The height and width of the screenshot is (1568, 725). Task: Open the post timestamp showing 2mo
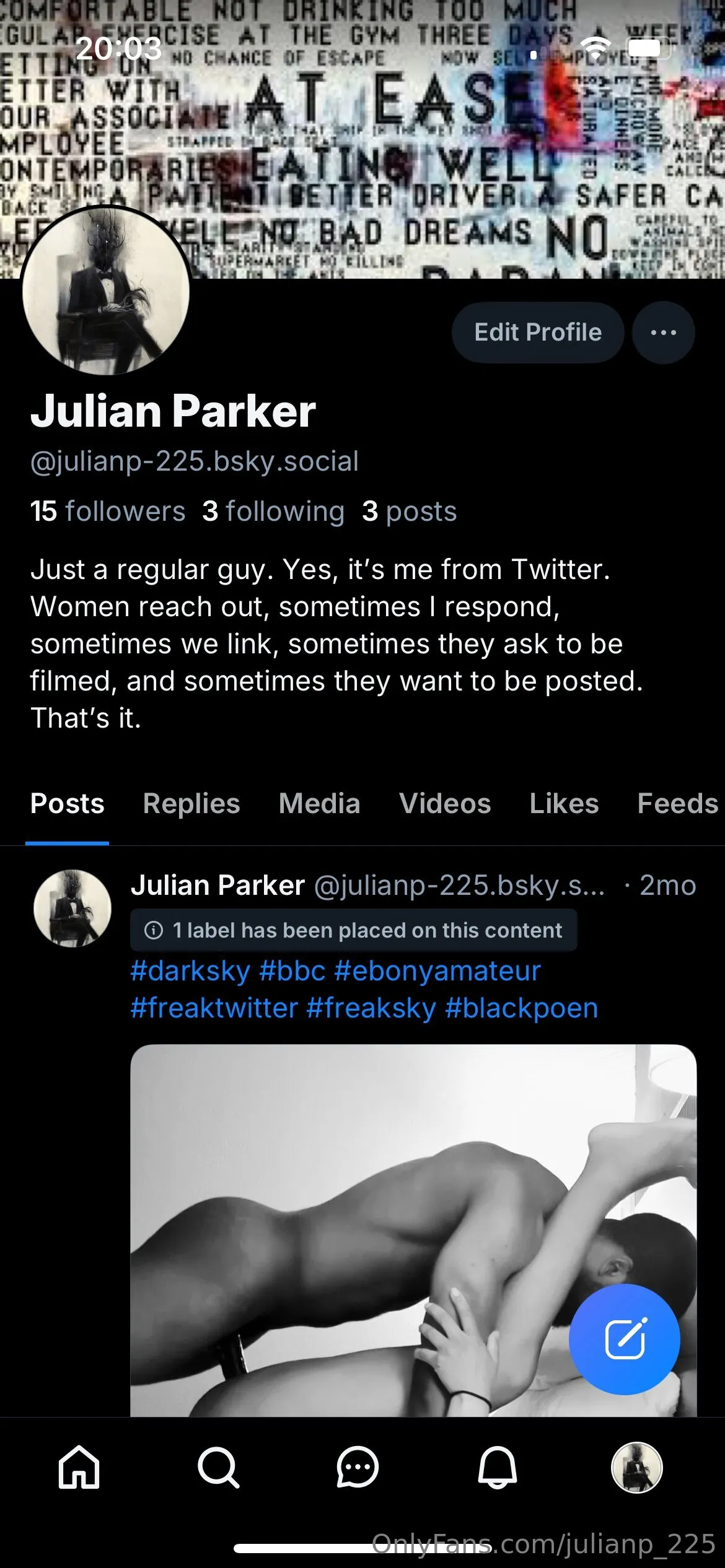coord(667,886)
